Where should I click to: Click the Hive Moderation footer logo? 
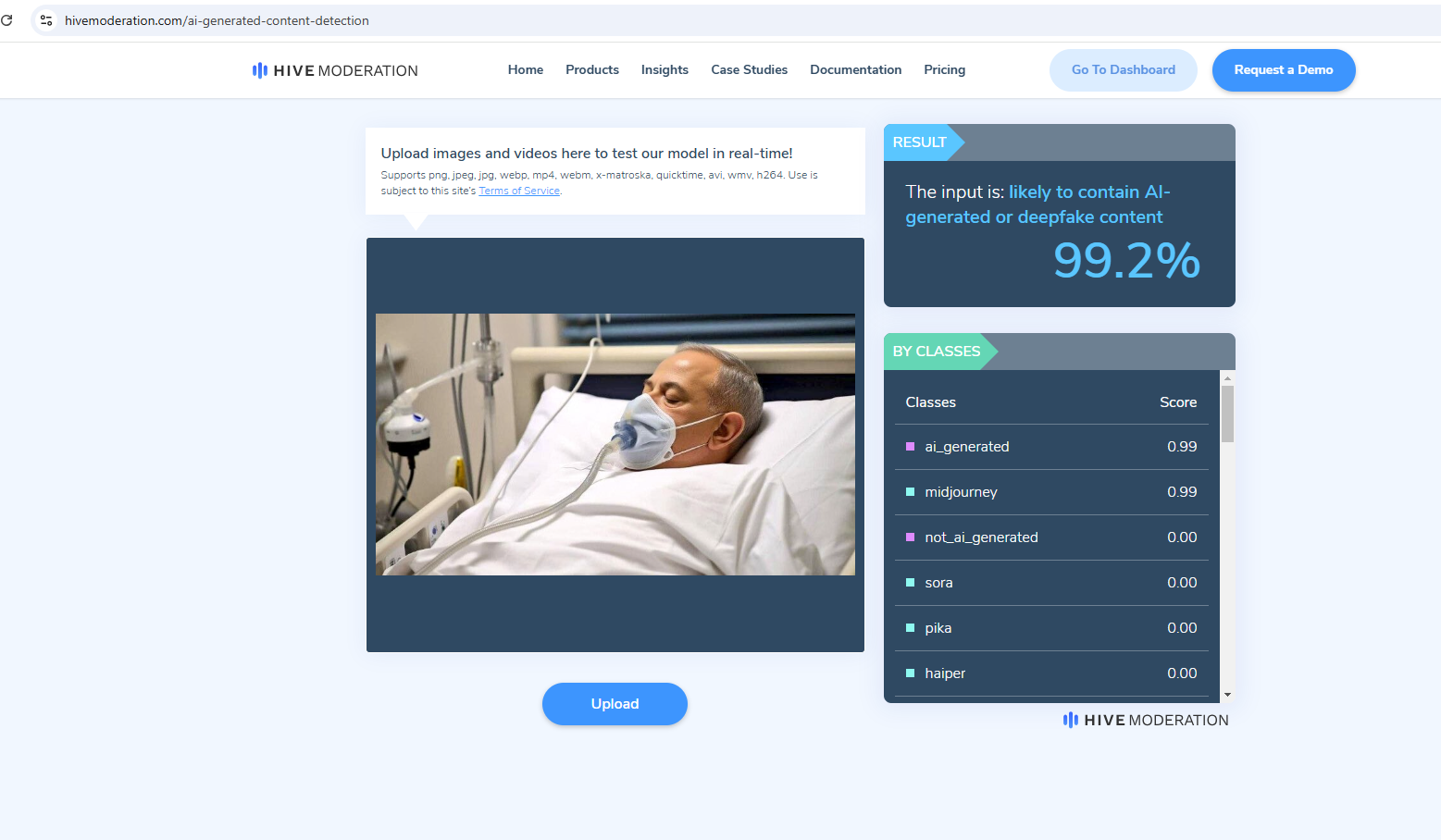[x=1146, y=720]
